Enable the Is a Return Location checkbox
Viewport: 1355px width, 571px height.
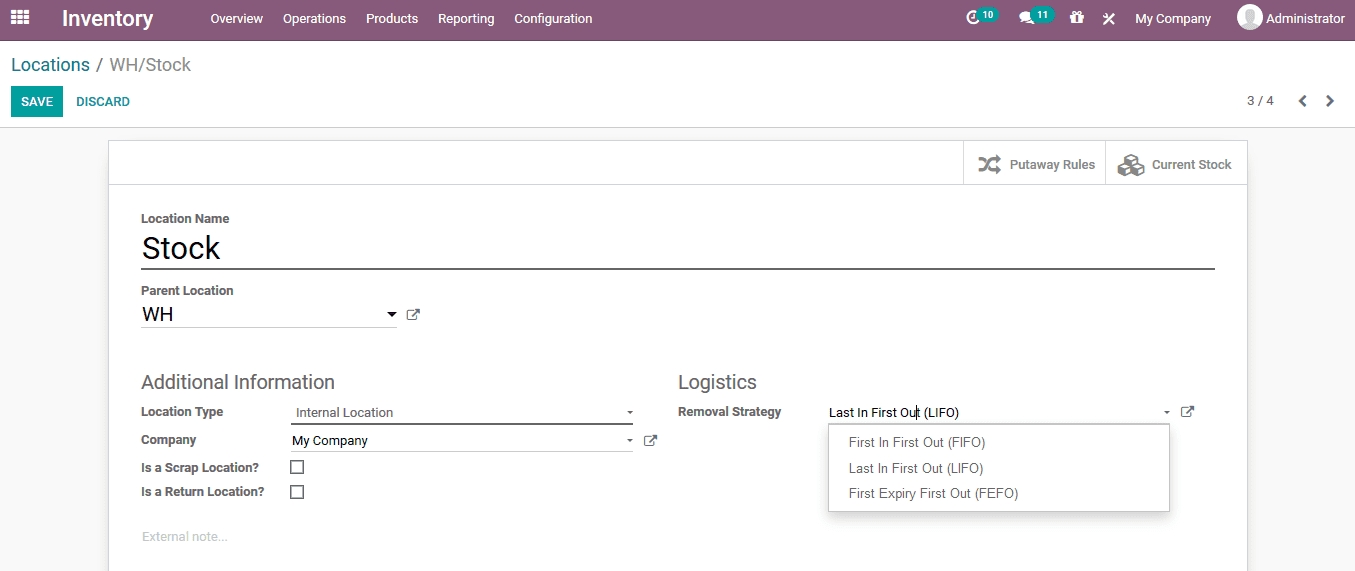(x=297, y=492)
